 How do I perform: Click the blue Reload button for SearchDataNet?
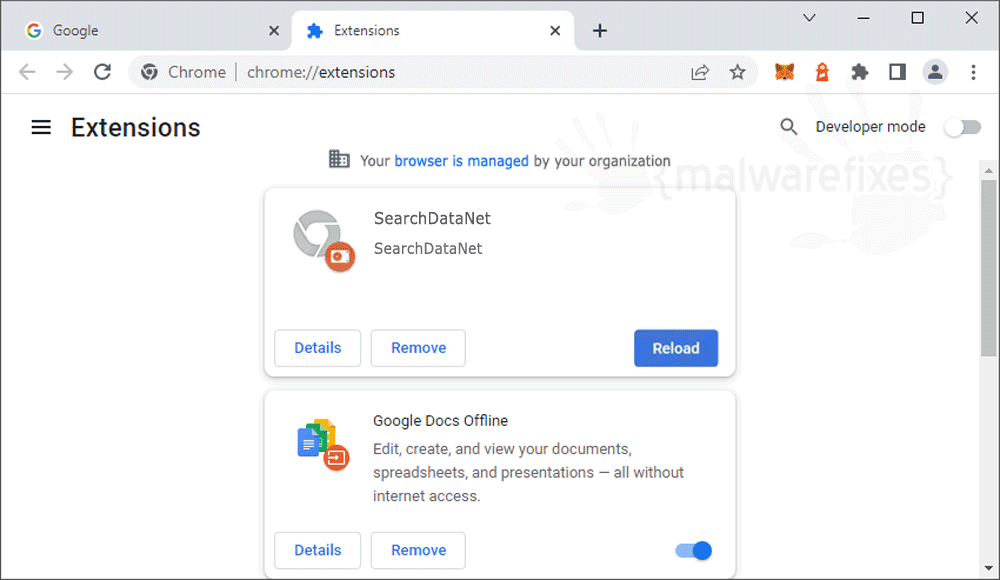click(675, 348)
